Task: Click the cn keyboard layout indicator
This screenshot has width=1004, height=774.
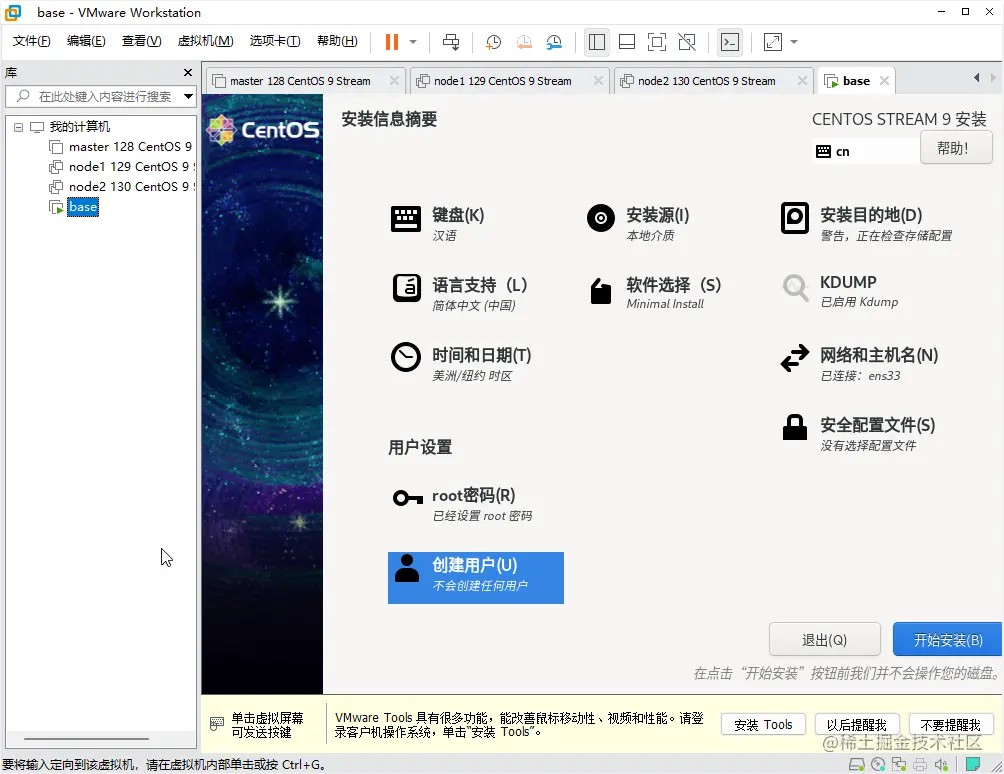Action: point(864,152)
